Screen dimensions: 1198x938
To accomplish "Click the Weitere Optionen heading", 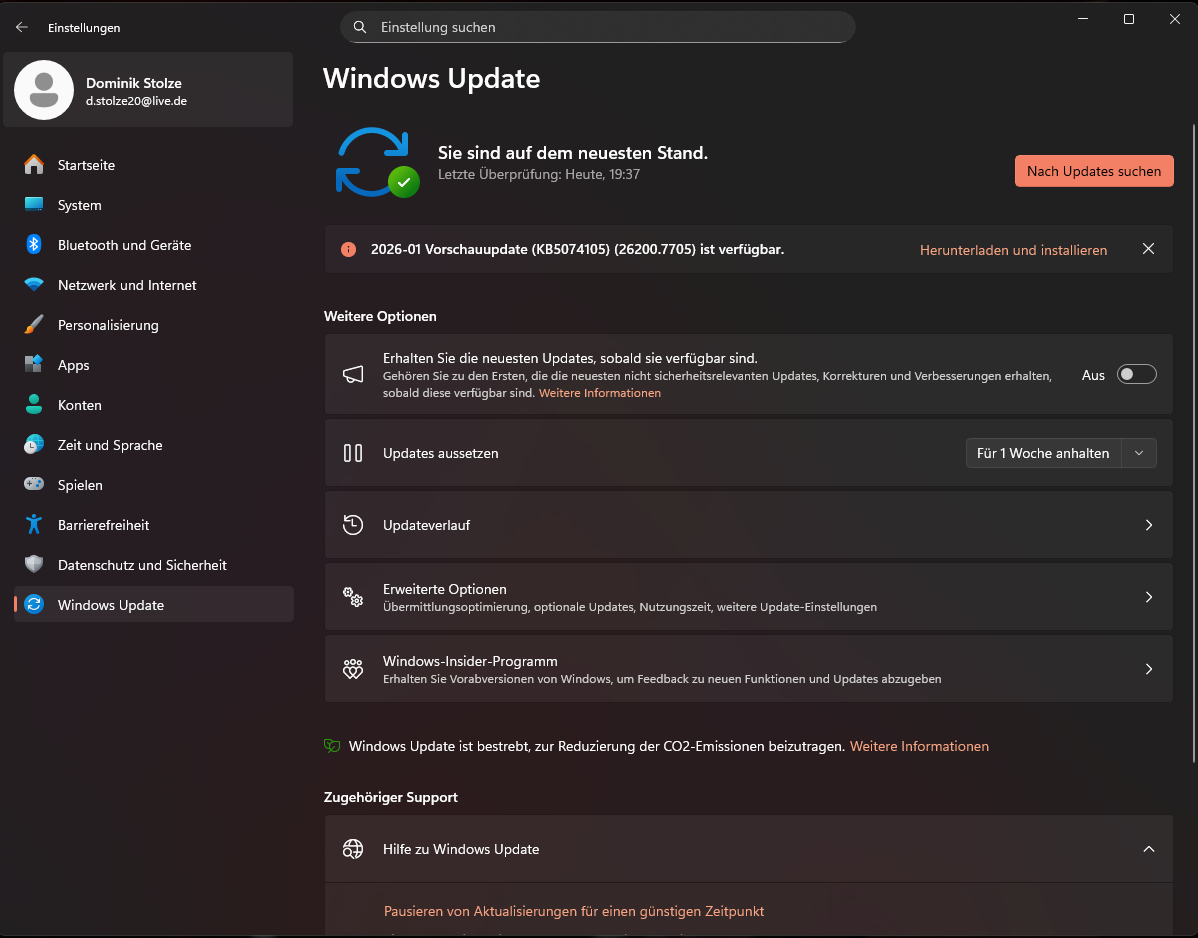I will pos(380,316).
